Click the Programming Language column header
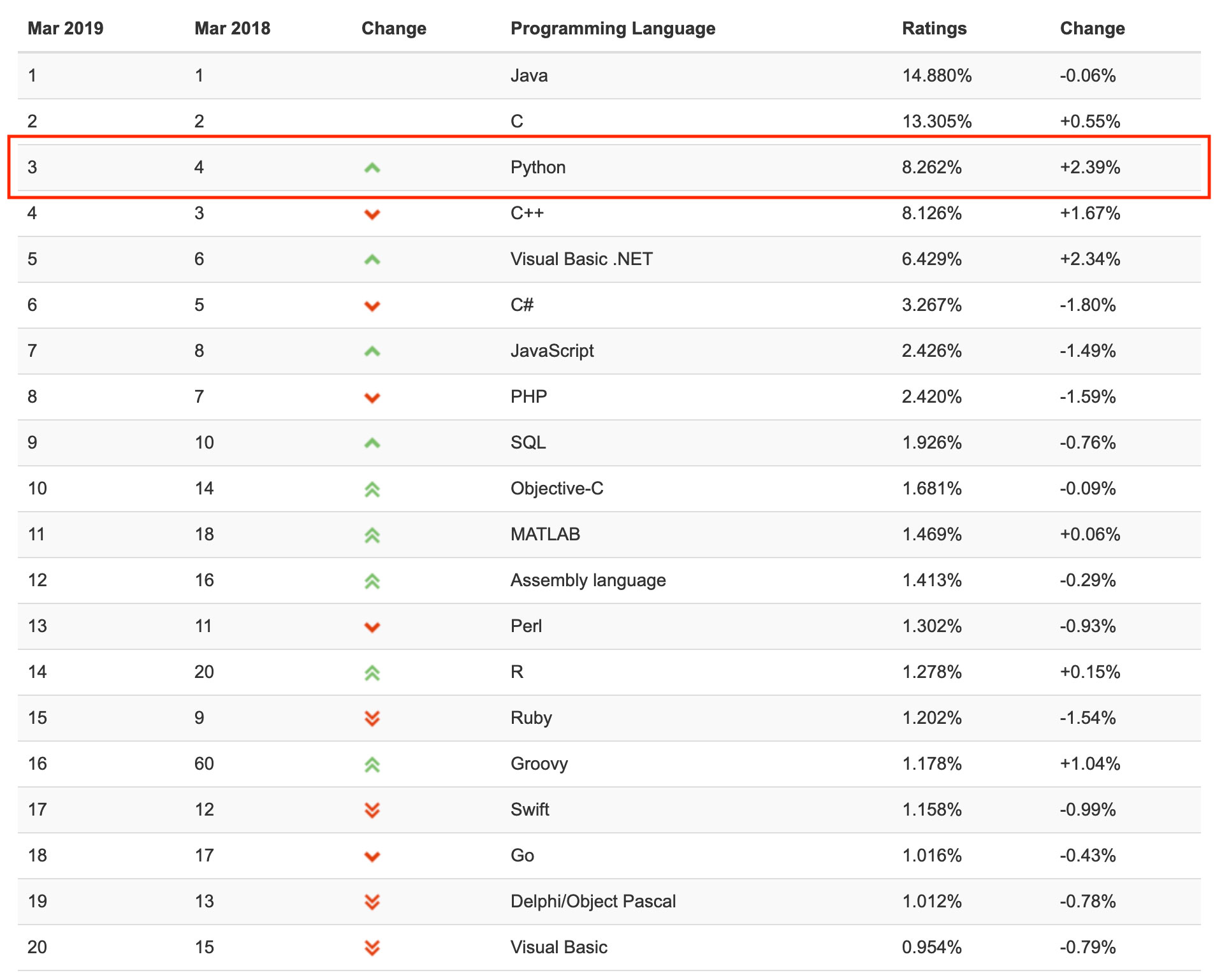This screenshot has width=1215, height=980. pyautogui.click(x=613, y=29)
